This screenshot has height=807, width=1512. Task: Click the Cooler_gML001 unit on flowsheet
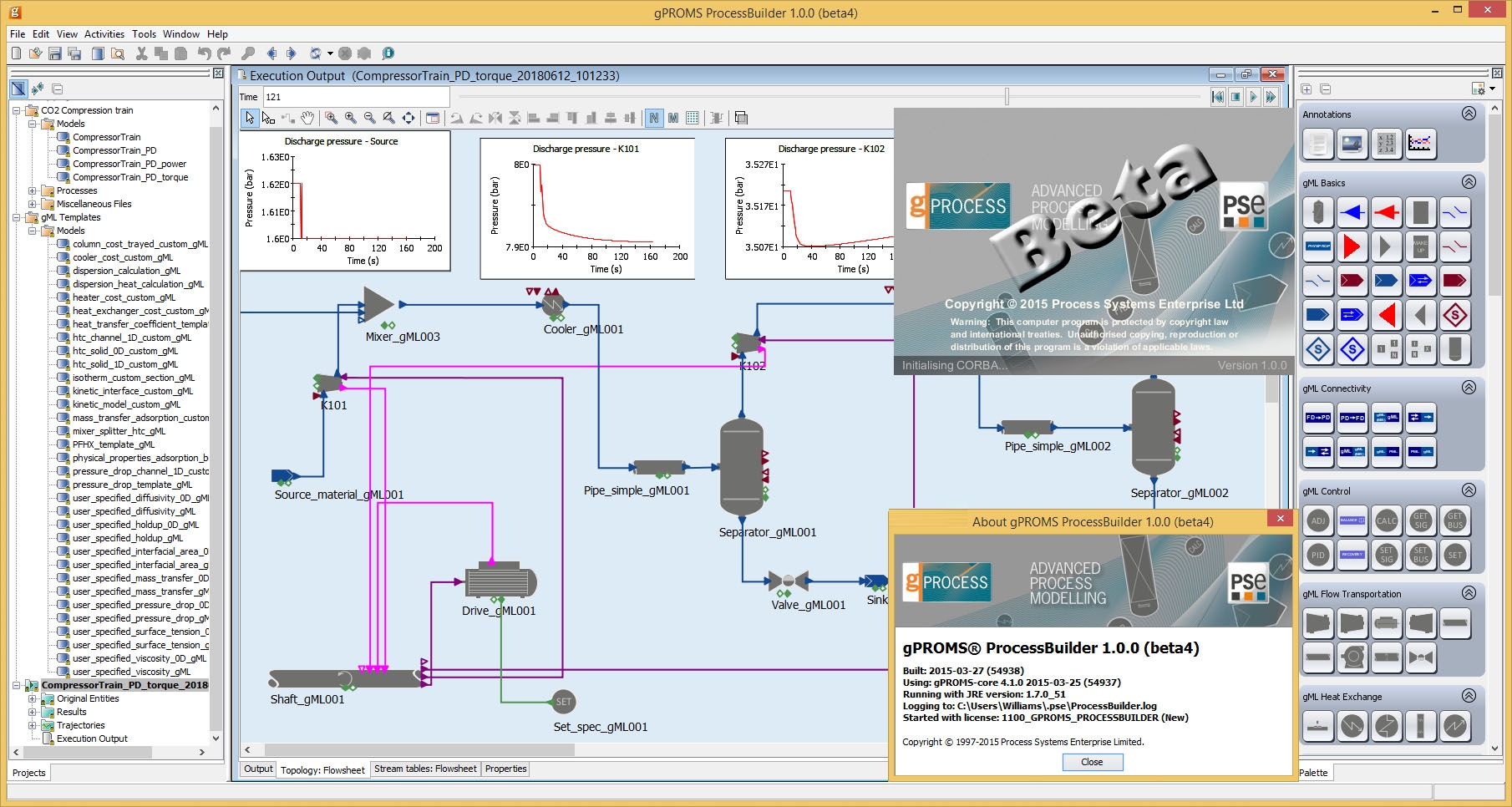[553, 306]
